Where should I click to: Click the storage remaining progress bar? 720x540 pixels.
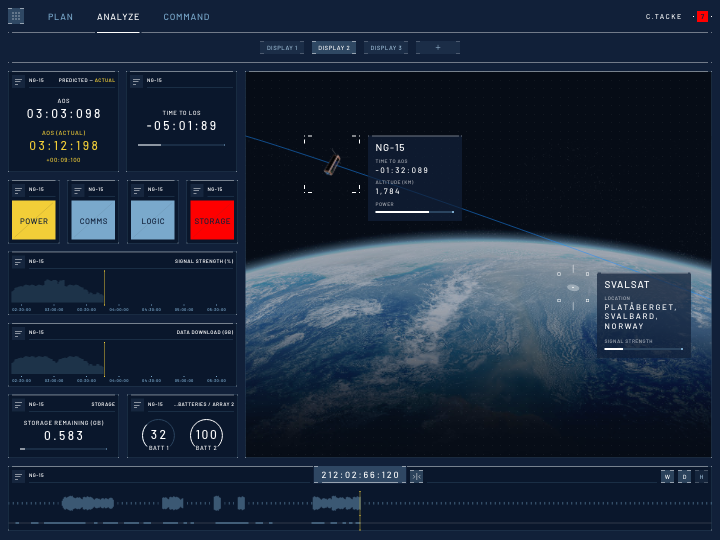(x=63, y=449)
